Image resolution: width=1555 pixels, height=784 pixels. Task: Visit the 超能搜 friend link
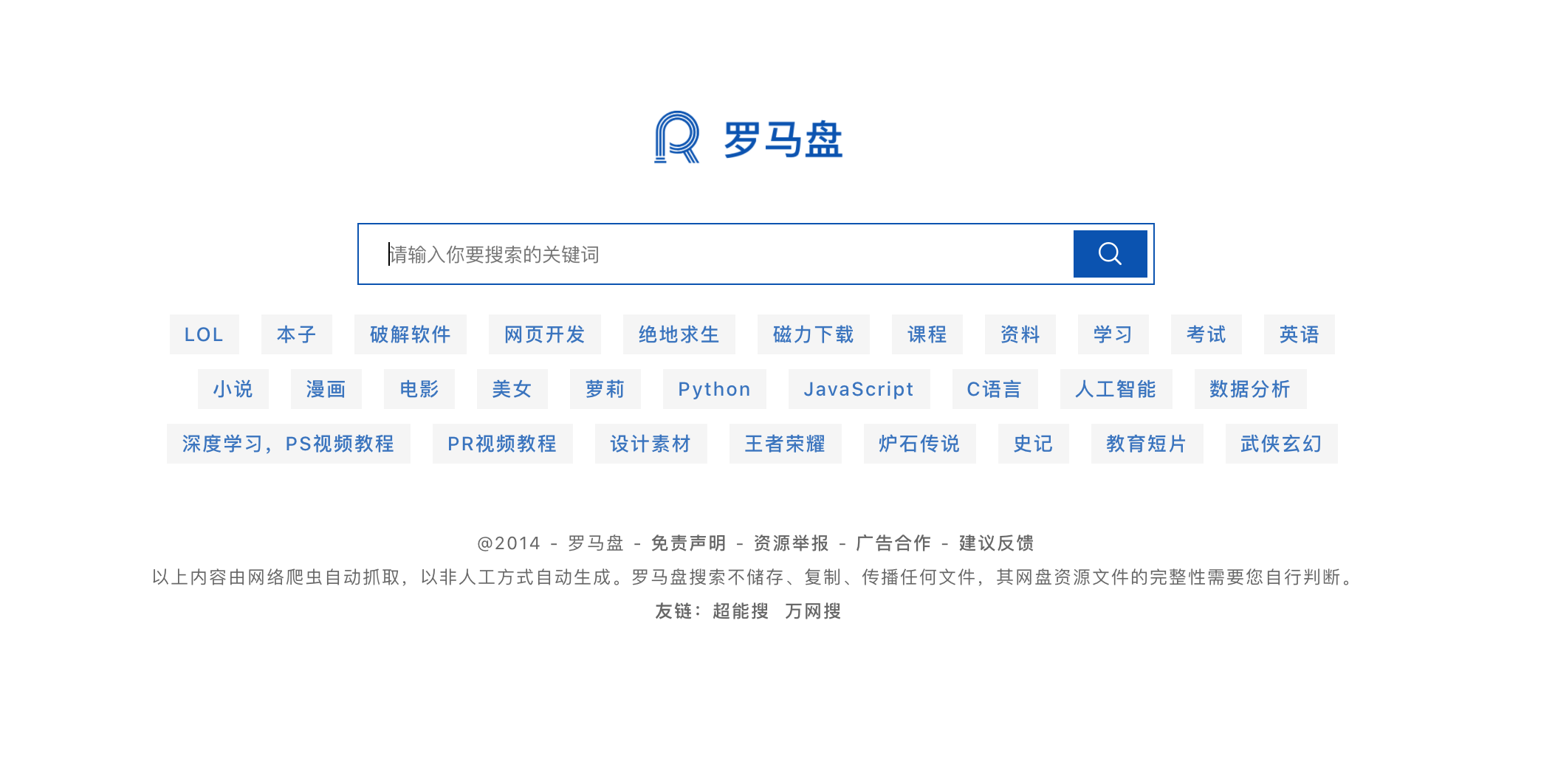741,611
